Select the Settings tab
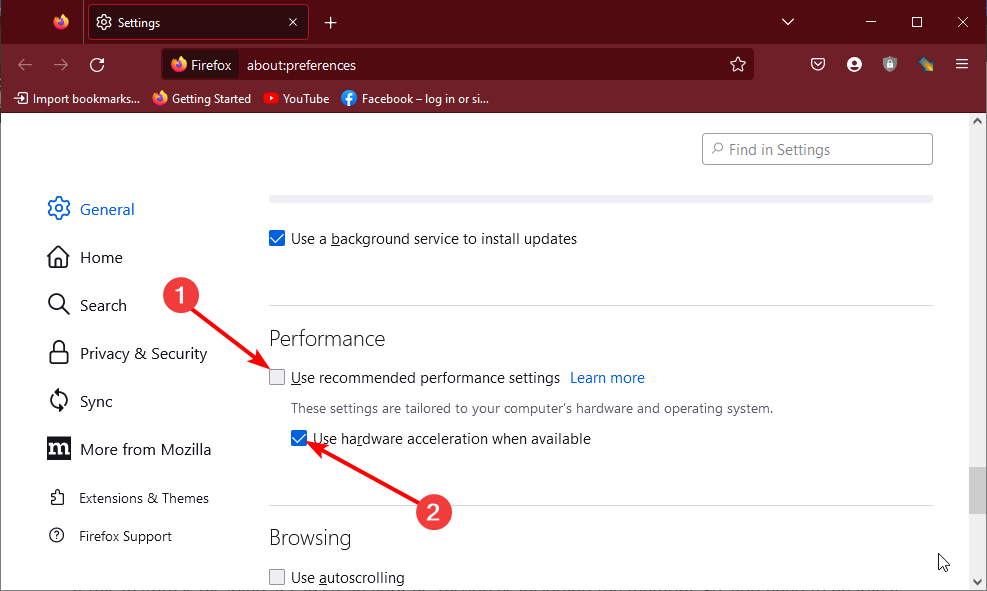The image size is (987, 591). [198, 22]
